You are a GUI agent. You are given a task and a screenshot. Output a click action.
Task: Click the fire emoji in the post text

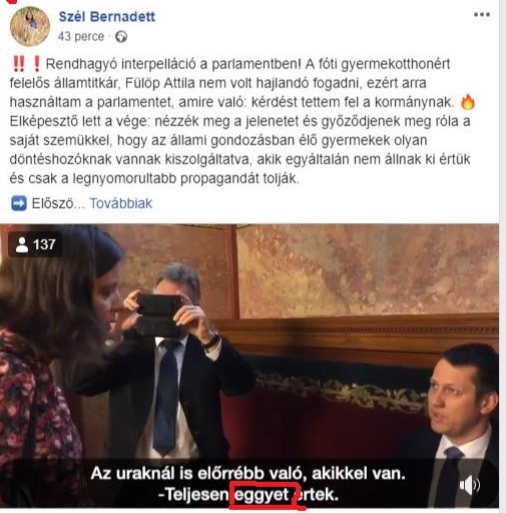[x=468, y=102]
